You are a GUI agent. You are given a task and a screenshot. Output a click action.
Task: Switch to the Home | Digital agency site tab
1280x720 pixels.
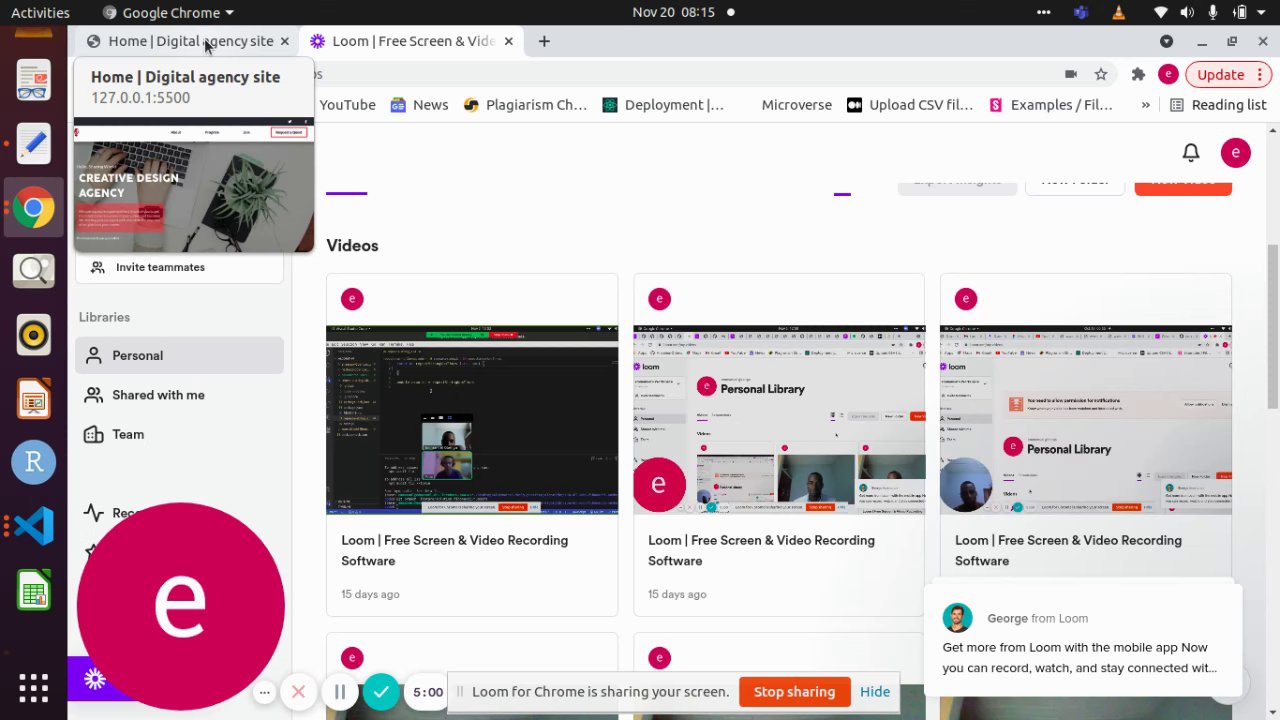(180, 41)
